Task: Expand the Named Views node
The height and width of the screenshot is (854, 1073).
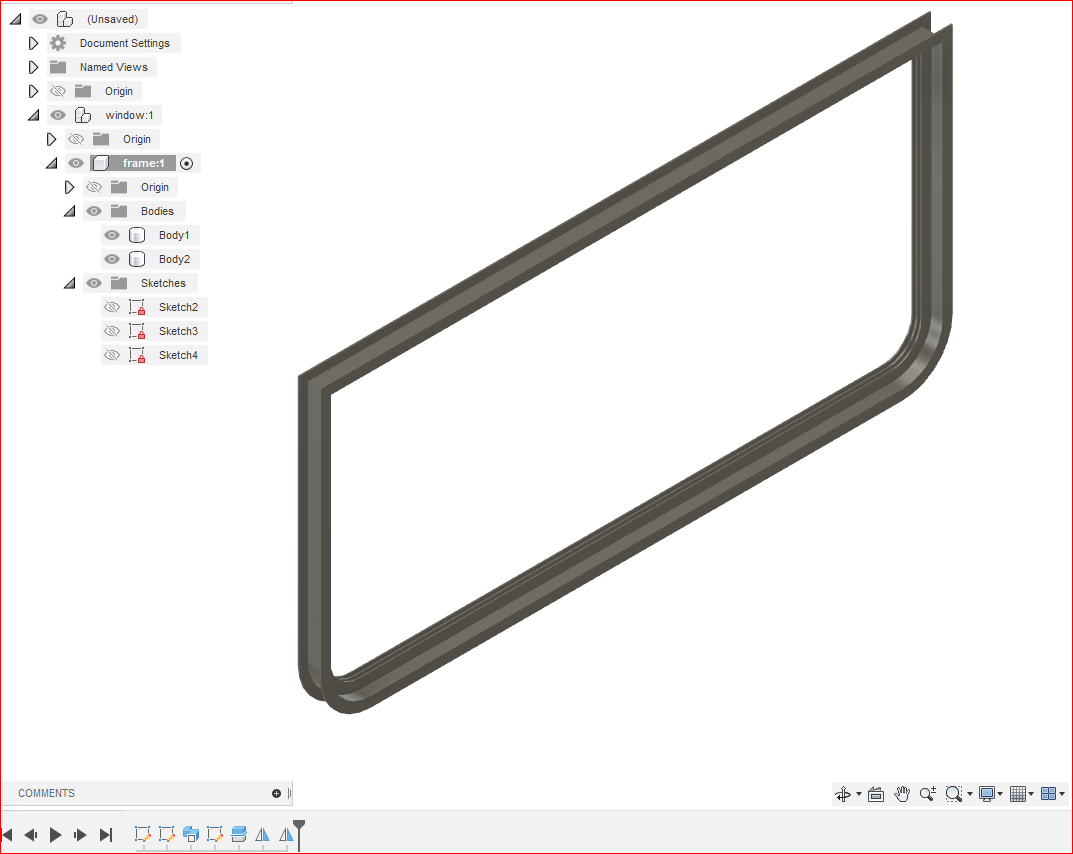Action: (x=33, y=67)
